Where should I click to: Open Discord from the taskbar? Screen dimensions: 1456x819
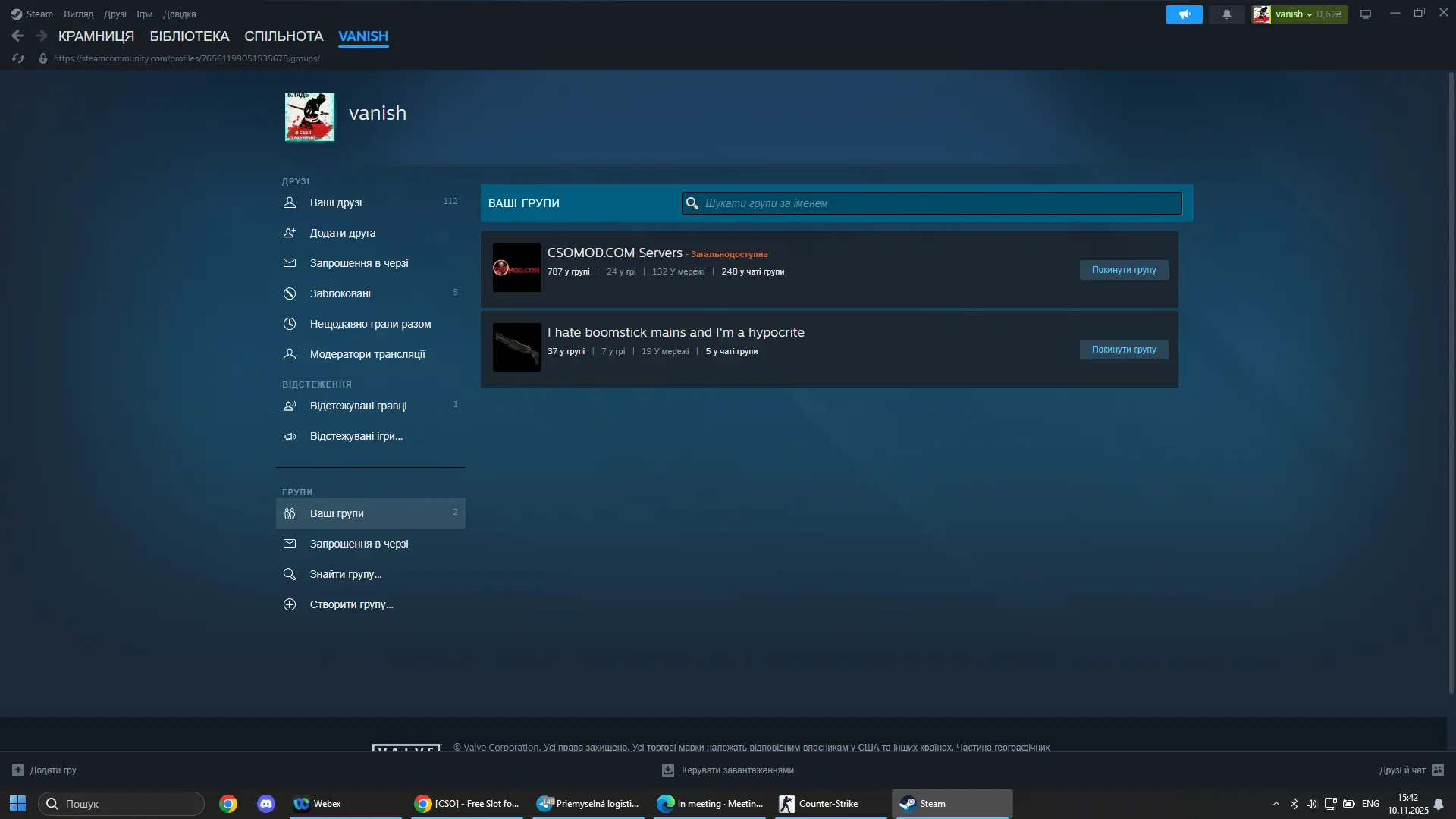pyautogui.click(x=265, y=804)
